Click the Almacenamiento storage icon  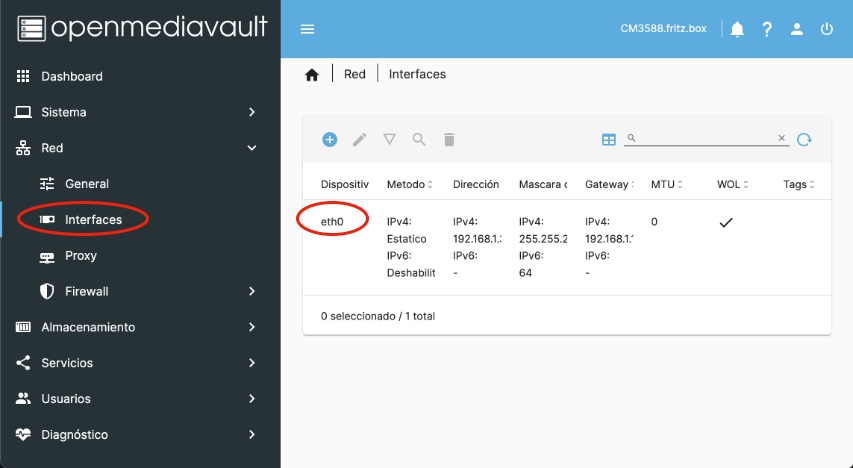pyautogui.click(x=23, y=327)
